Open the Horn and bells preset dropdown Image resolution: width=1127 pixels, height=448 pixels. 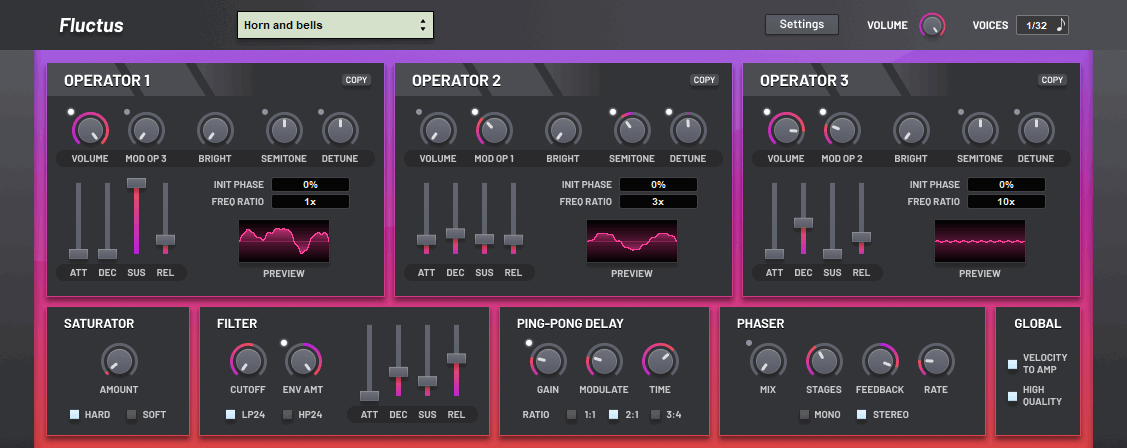(335, 25)
